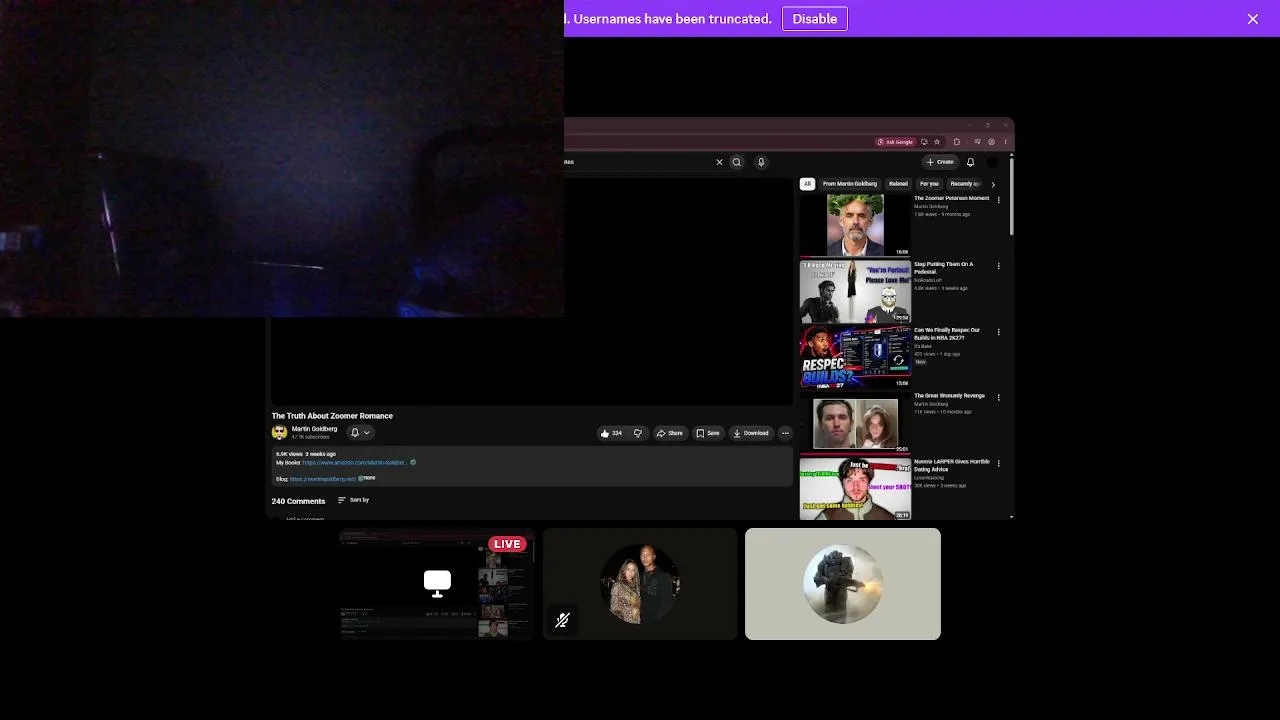Click the YouTube Create button
1280x720 pixels.
[x=940, y=162]
